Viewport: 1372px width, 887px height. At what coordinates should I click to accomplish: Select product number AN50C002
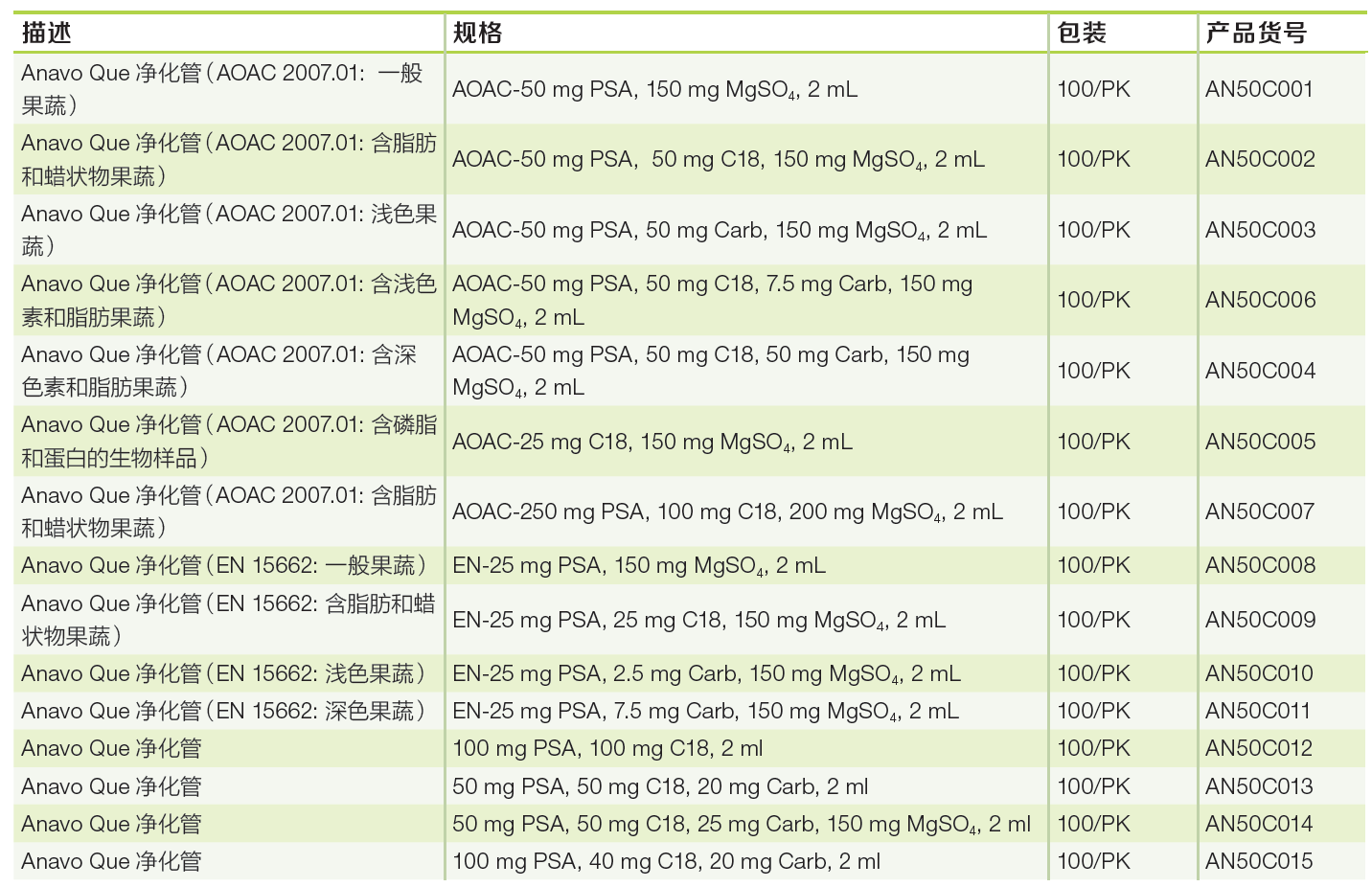tap(1260, 159)
